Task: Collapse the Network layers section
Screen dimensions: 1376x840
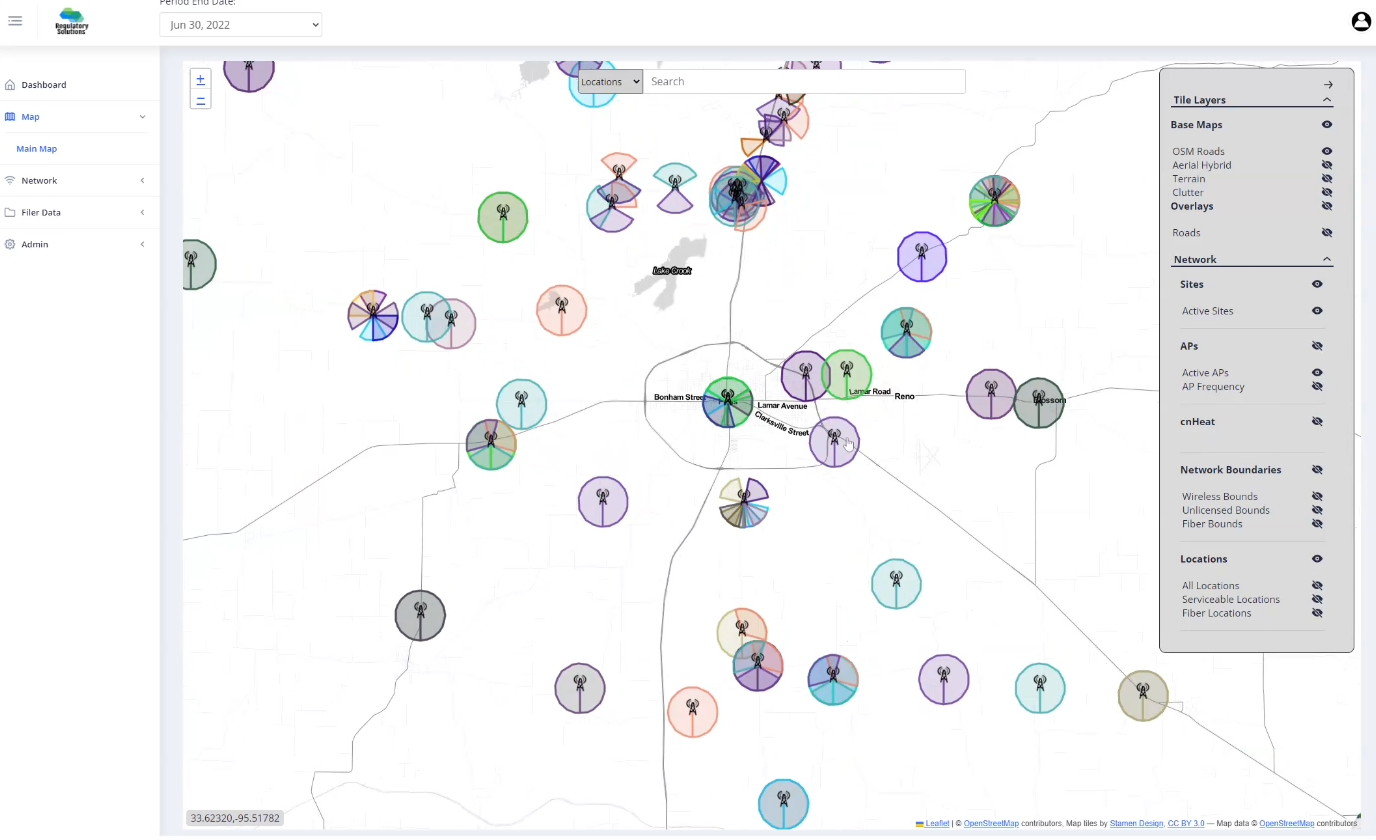Action: [x=1327, y=259]
